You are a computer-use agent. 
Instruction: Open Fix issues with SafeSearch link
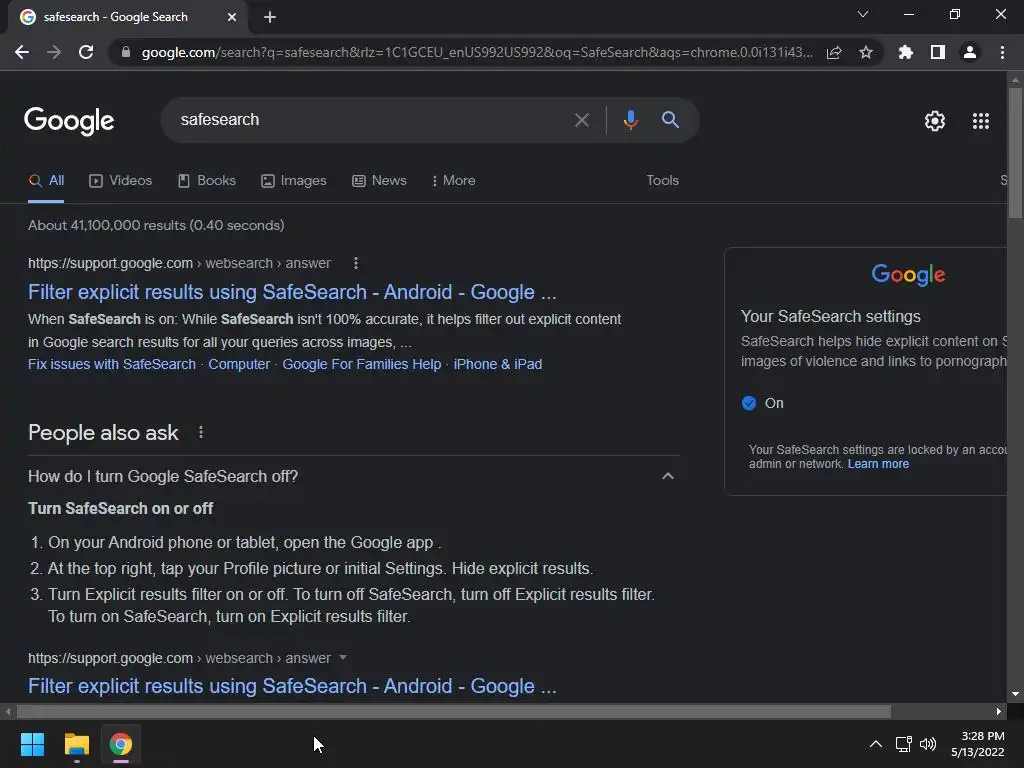point(112,364)
